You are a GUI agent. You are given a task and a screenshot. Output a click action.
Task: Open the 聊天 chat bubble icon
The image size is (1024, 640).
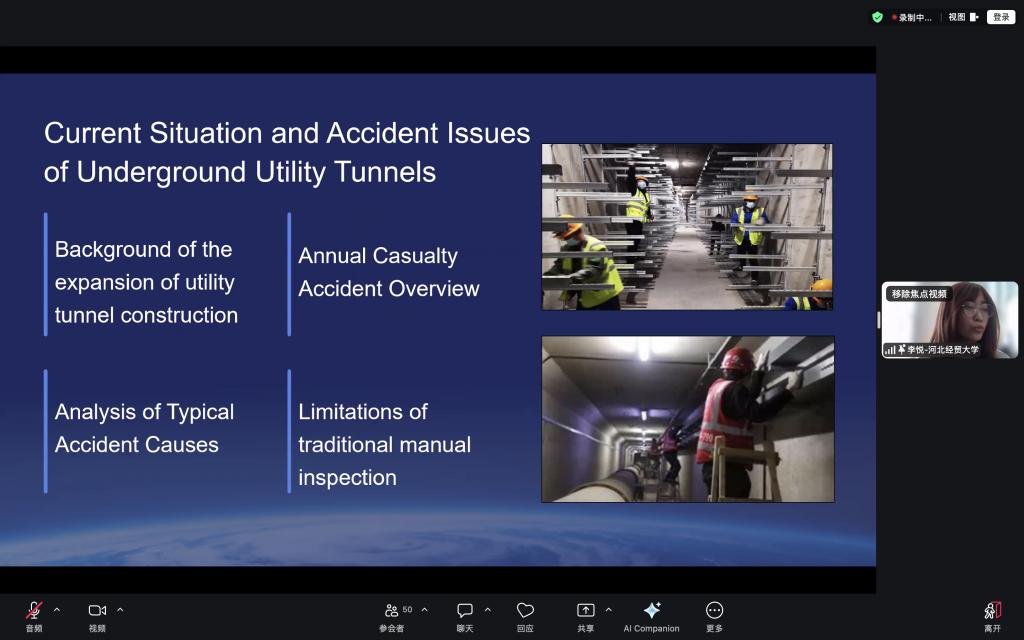(465, 610)
